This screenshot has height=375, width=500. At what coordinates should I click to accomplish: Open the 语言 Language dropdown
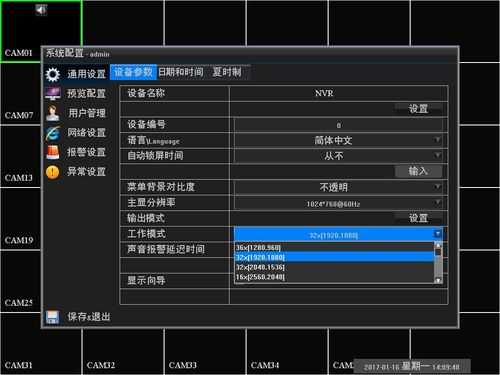pyautogui.click(x=338, y=140)
